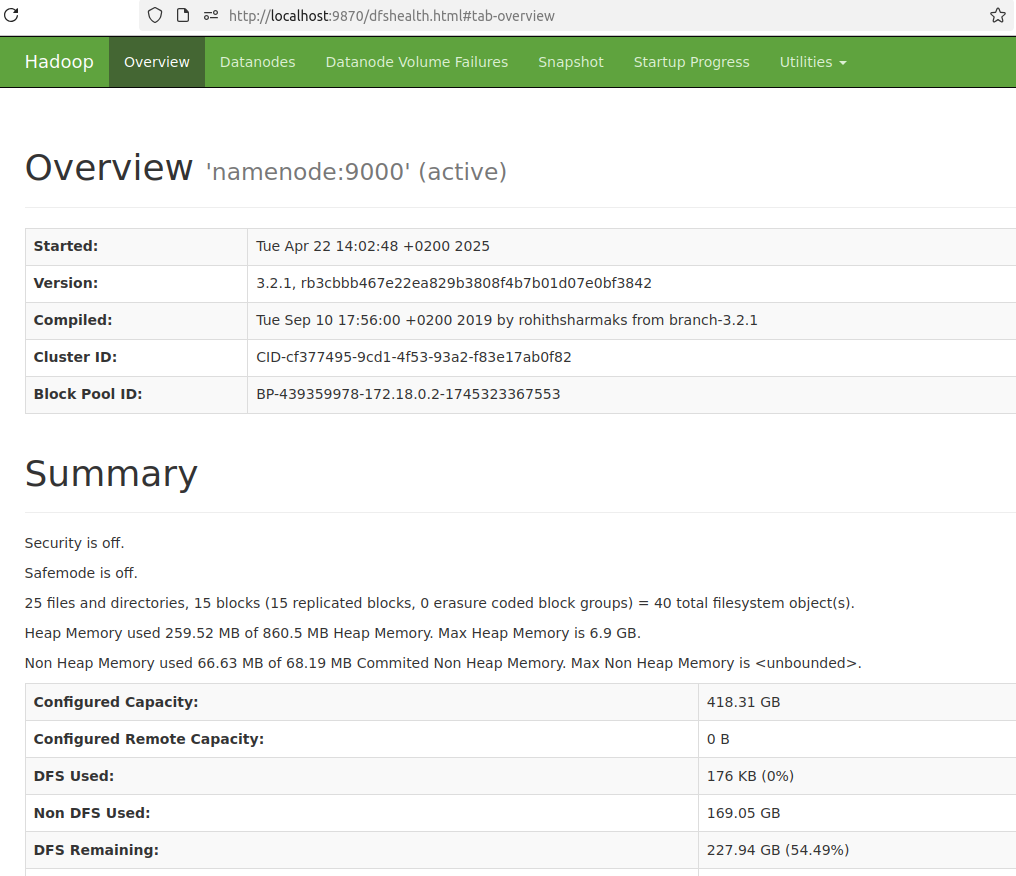This screenshot has height=876, width=1016.
Task: Select the 0 B remote capacity value
Action: [718, 739]
